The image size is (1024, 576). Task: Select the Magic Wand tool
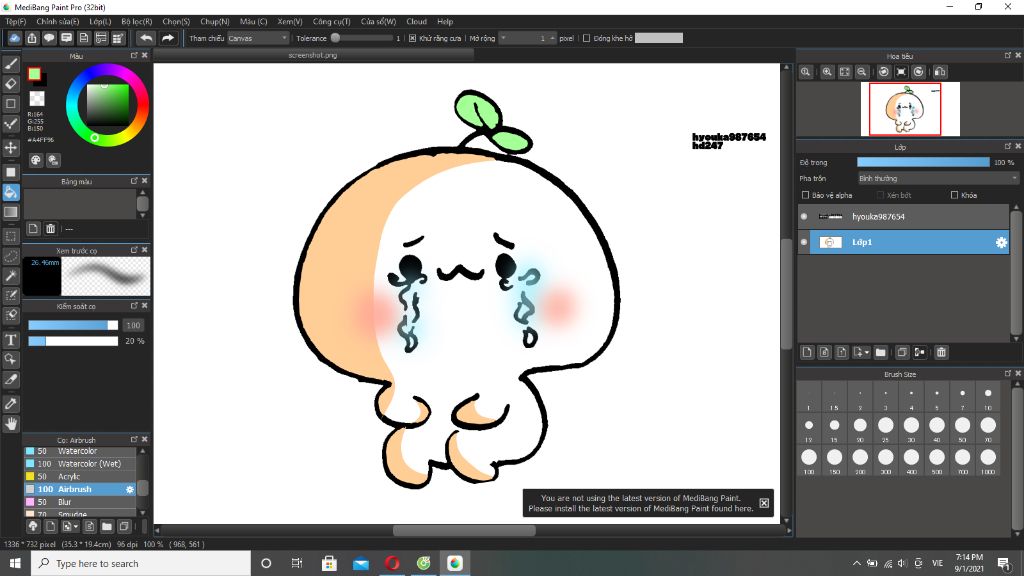click(11, 276)
